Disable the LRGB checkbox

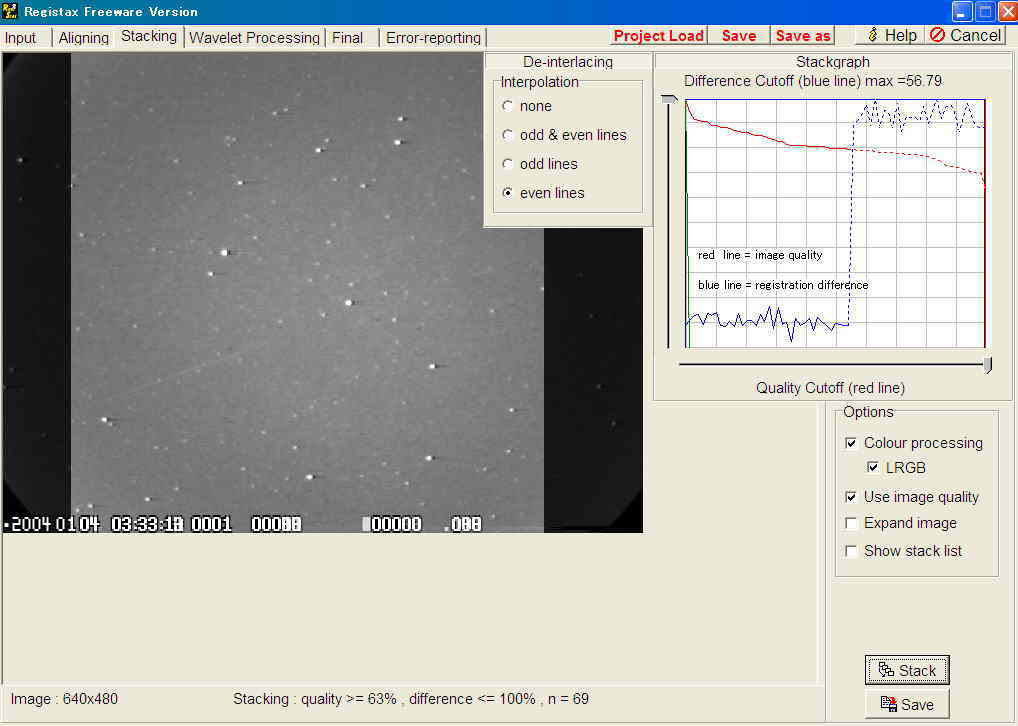click(x=873, y=467)
